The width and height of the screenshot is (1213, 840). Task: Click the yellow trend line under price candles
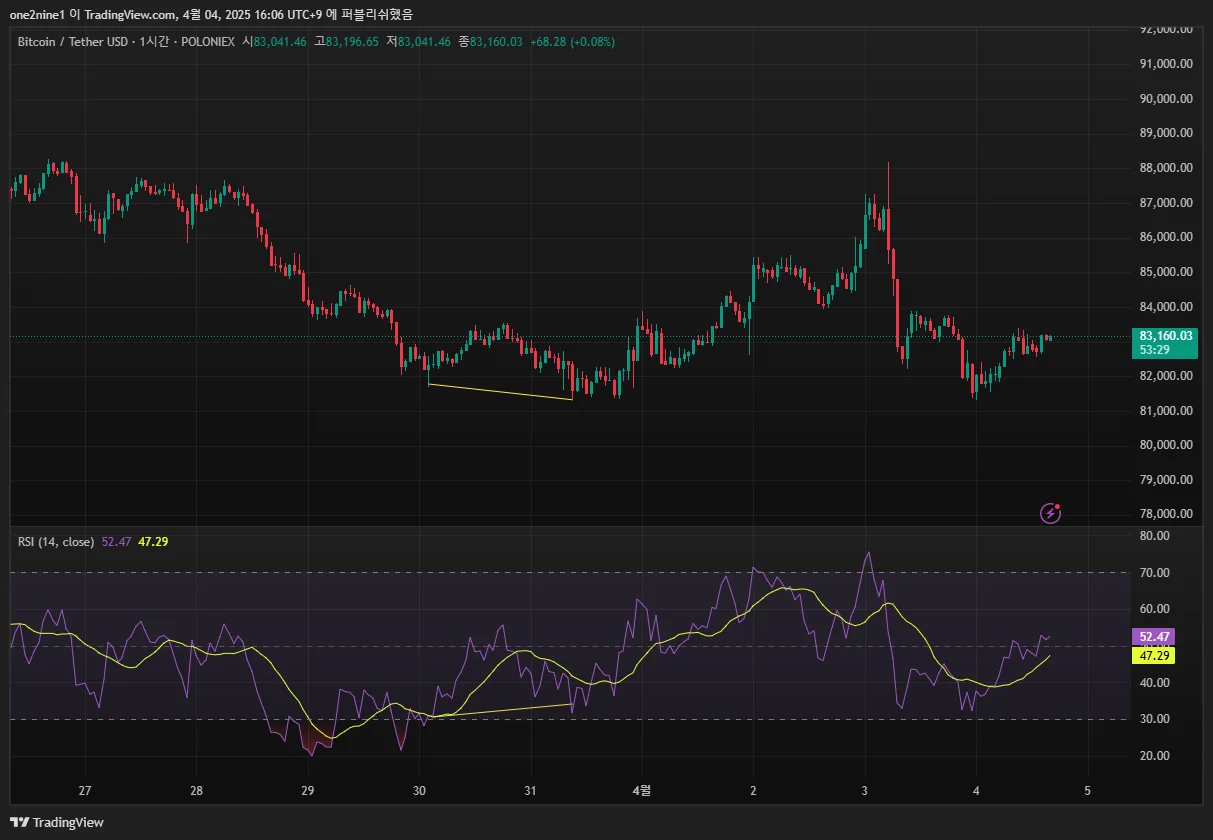coord(500,392)
